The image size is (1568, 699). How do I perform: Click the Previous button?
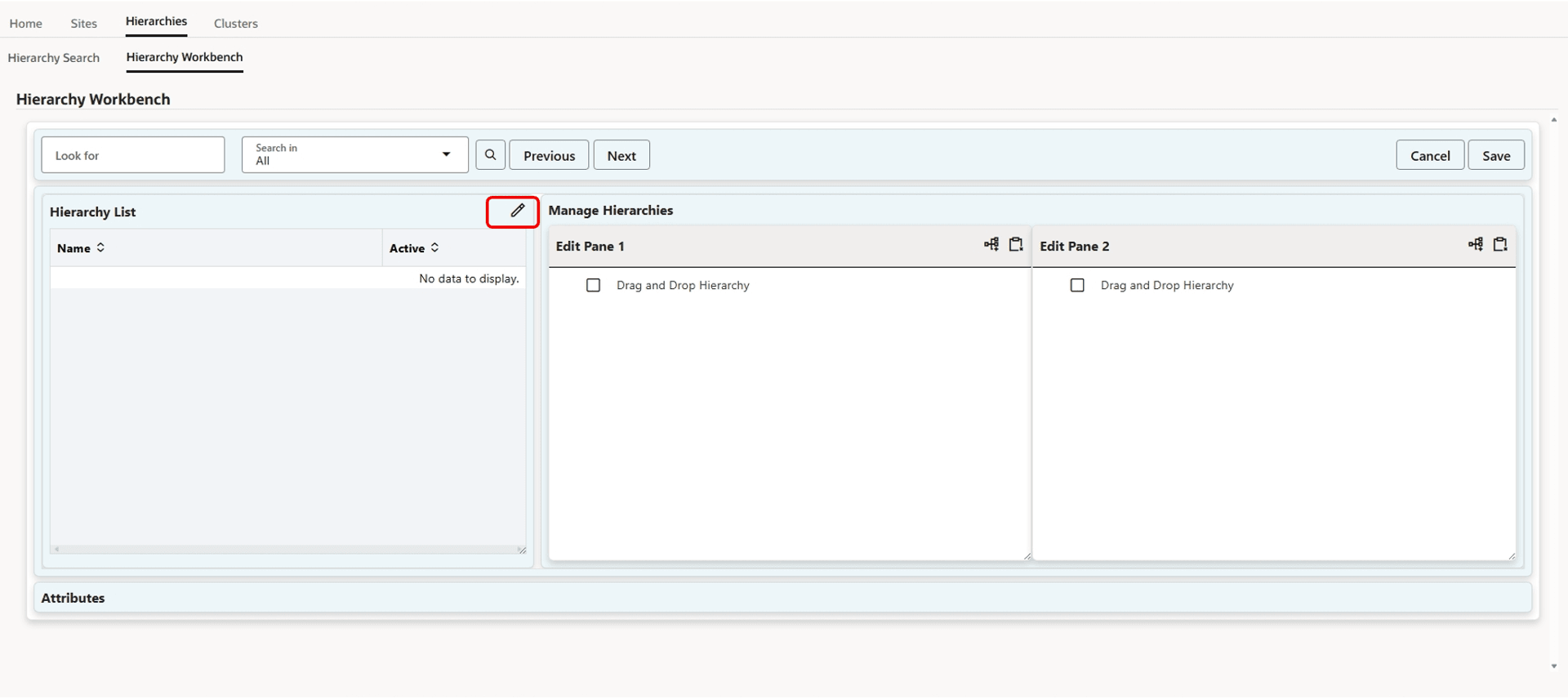549,155
